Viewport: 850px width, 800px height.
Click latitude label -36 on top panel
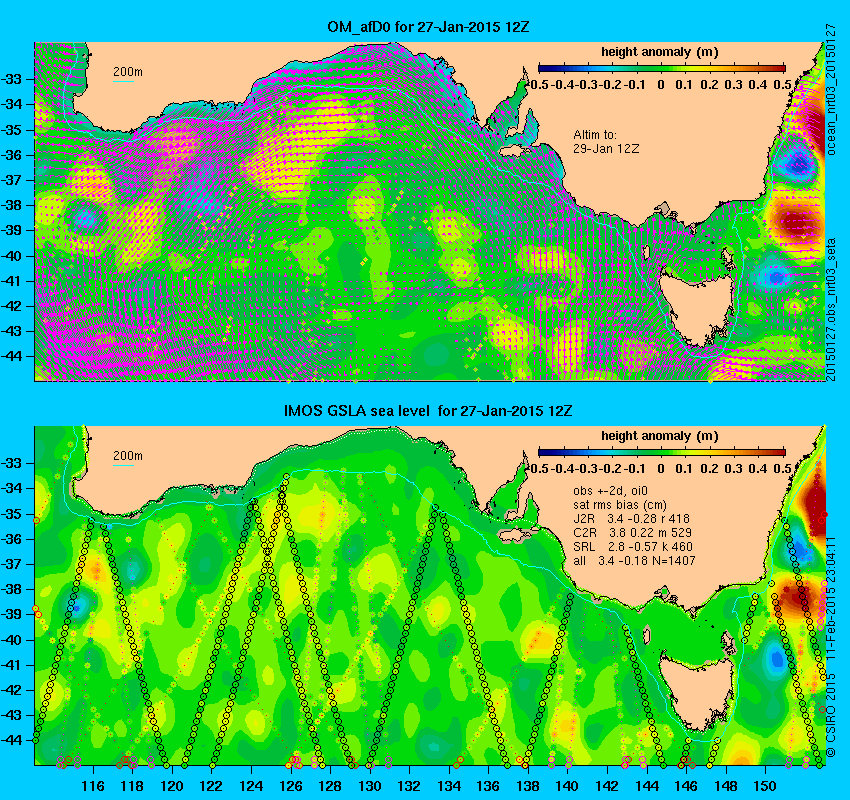click(11, 155)
